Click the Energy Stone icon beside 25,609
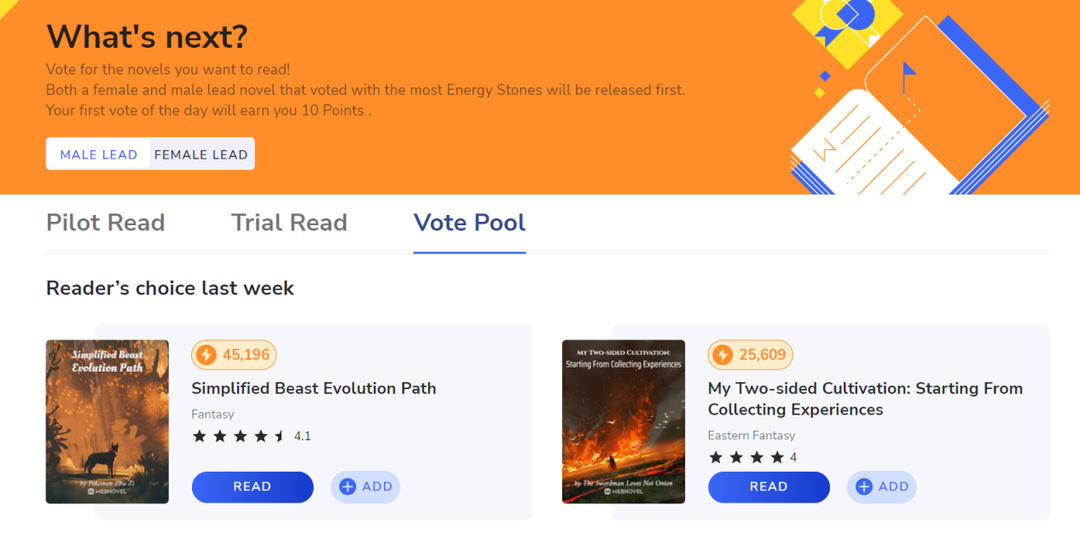 click(x=723, y=355)
